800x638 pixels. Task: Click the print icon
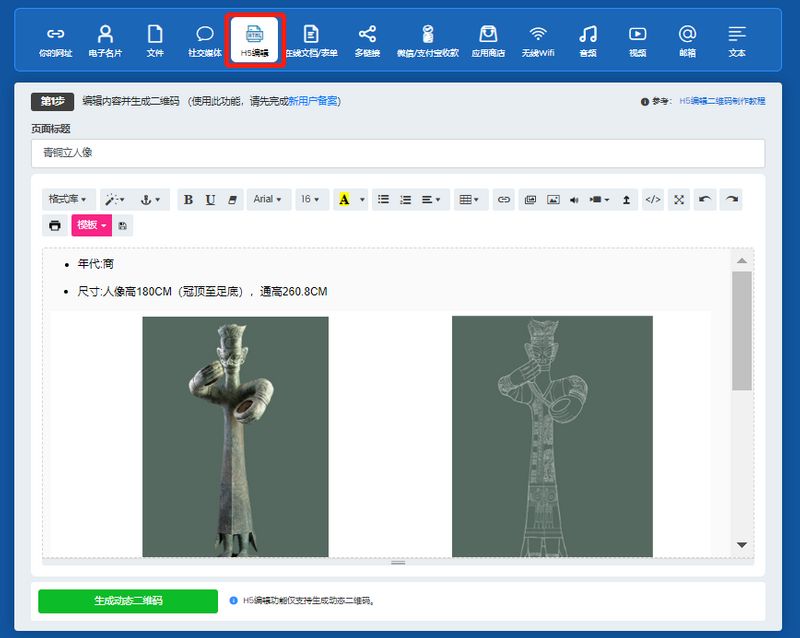coord(55,226)
